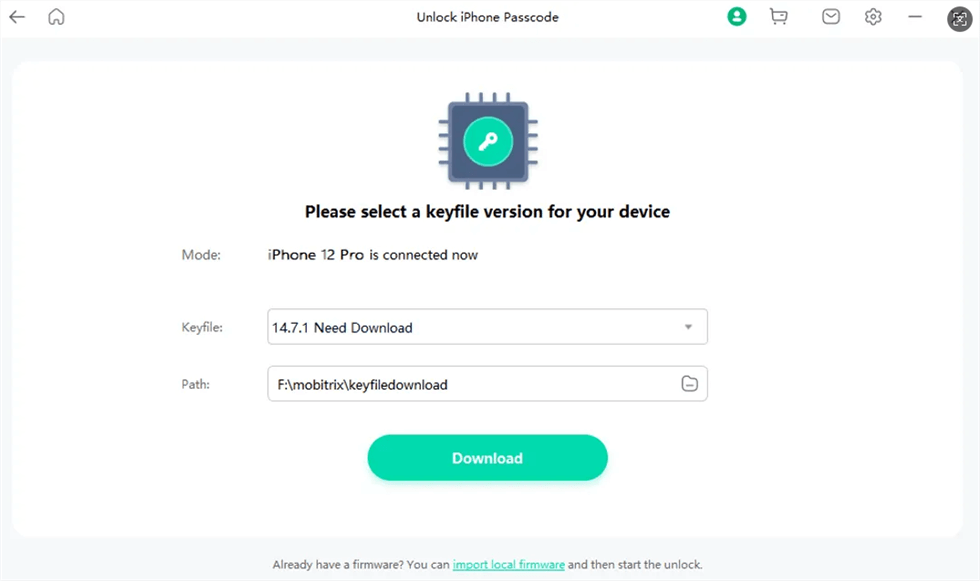980x581 pixels.
Task: Open the Home screen icon
Action: point(56,17)
